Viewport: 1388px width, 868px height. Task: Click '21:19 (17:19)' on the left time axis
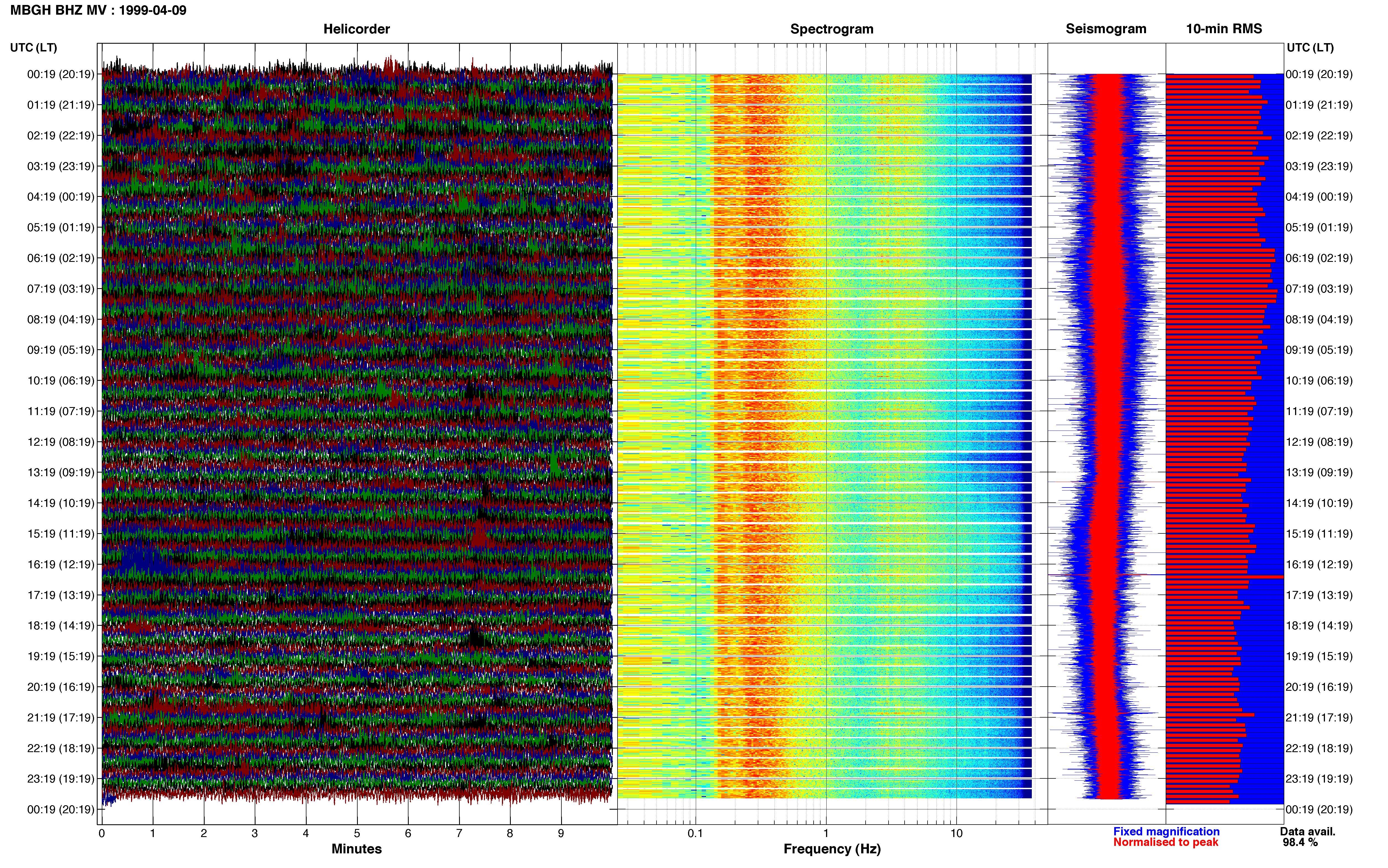pos(61,718)
